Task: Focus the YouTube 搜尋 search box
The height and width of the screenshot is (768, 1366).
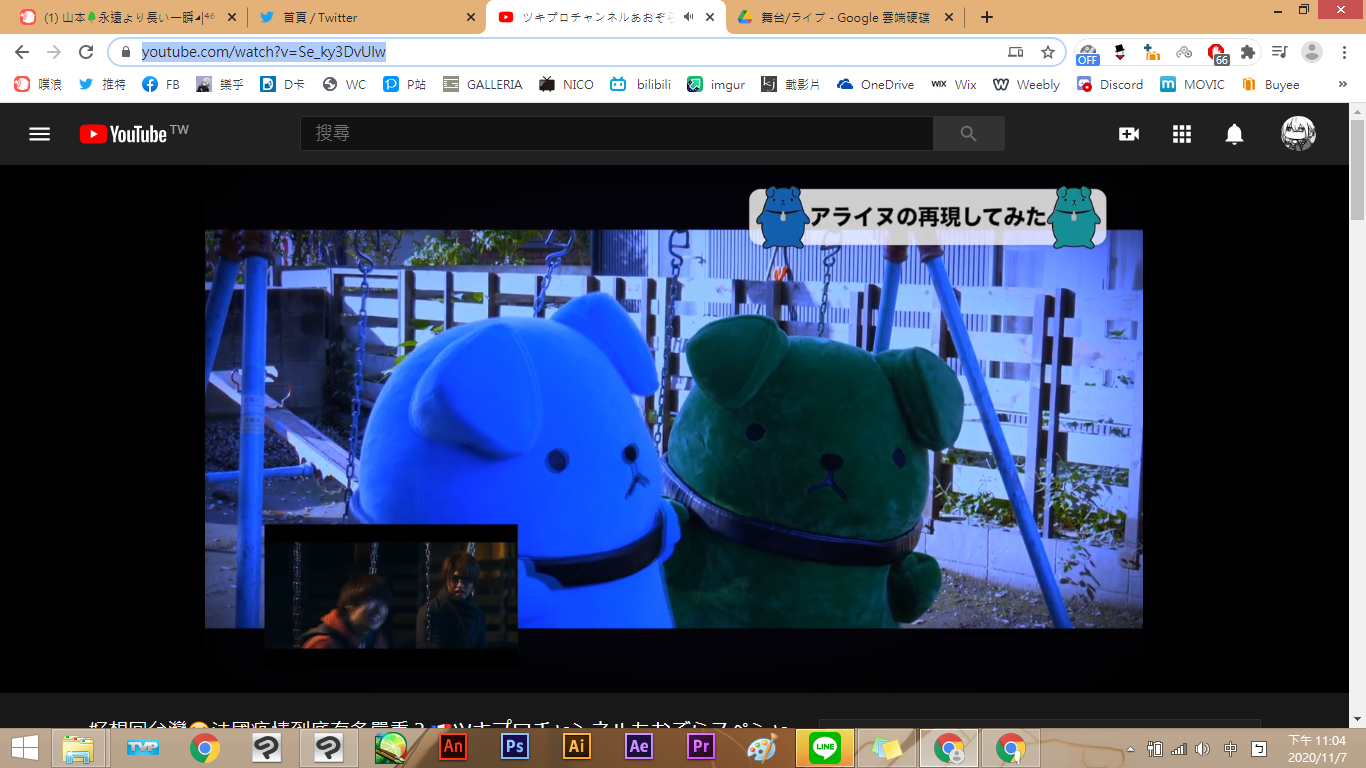Action: point(617,134)
